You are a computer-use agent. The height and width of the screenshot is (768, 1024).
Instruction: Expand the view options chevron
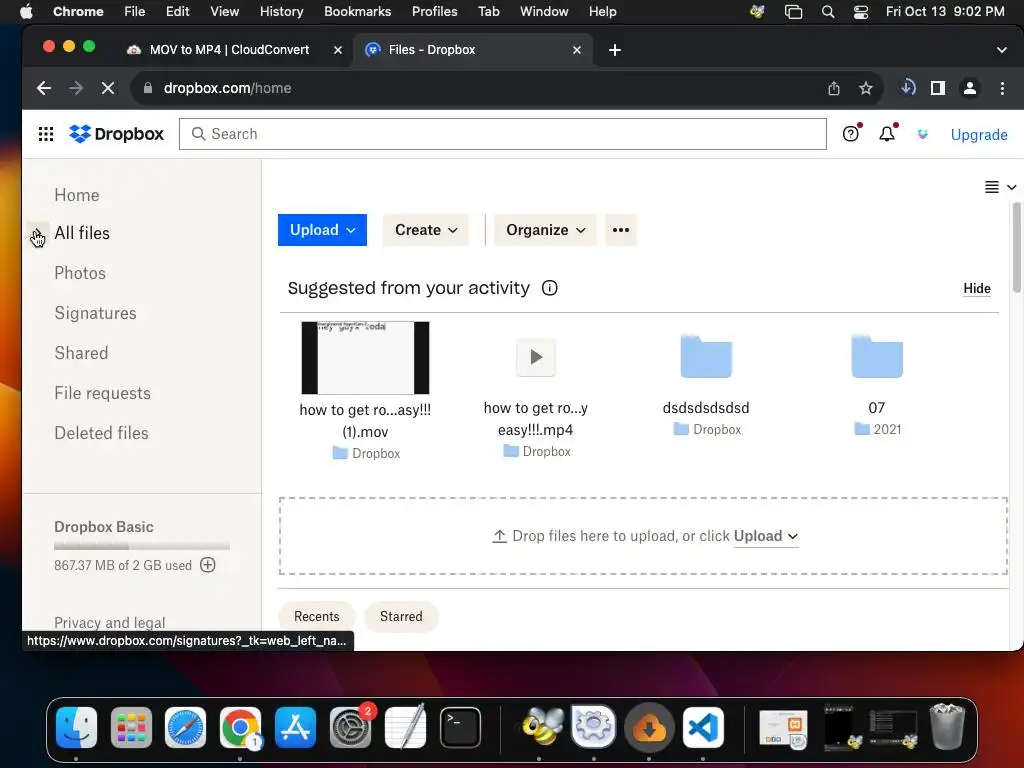point(1011,187)
